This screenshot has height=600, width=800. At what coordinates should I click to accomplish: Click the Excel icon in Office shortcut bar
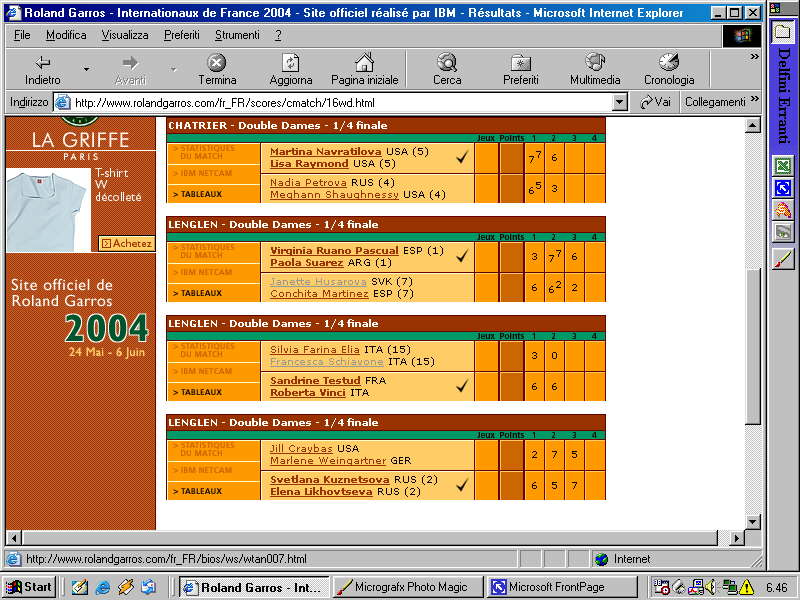pos(783,166)
